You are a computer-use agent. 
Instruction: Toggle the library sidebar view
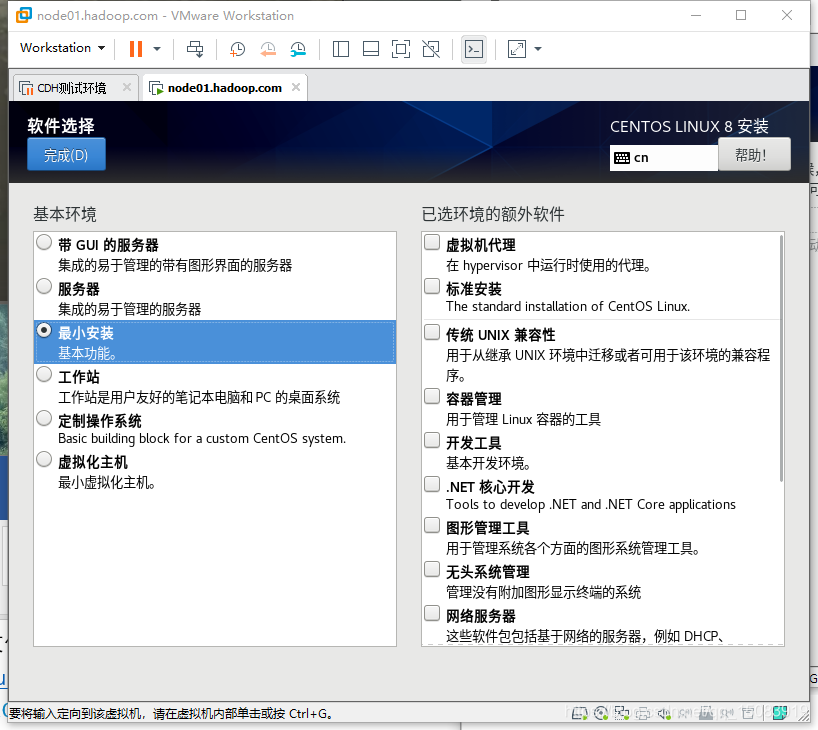tap(341, 49)
